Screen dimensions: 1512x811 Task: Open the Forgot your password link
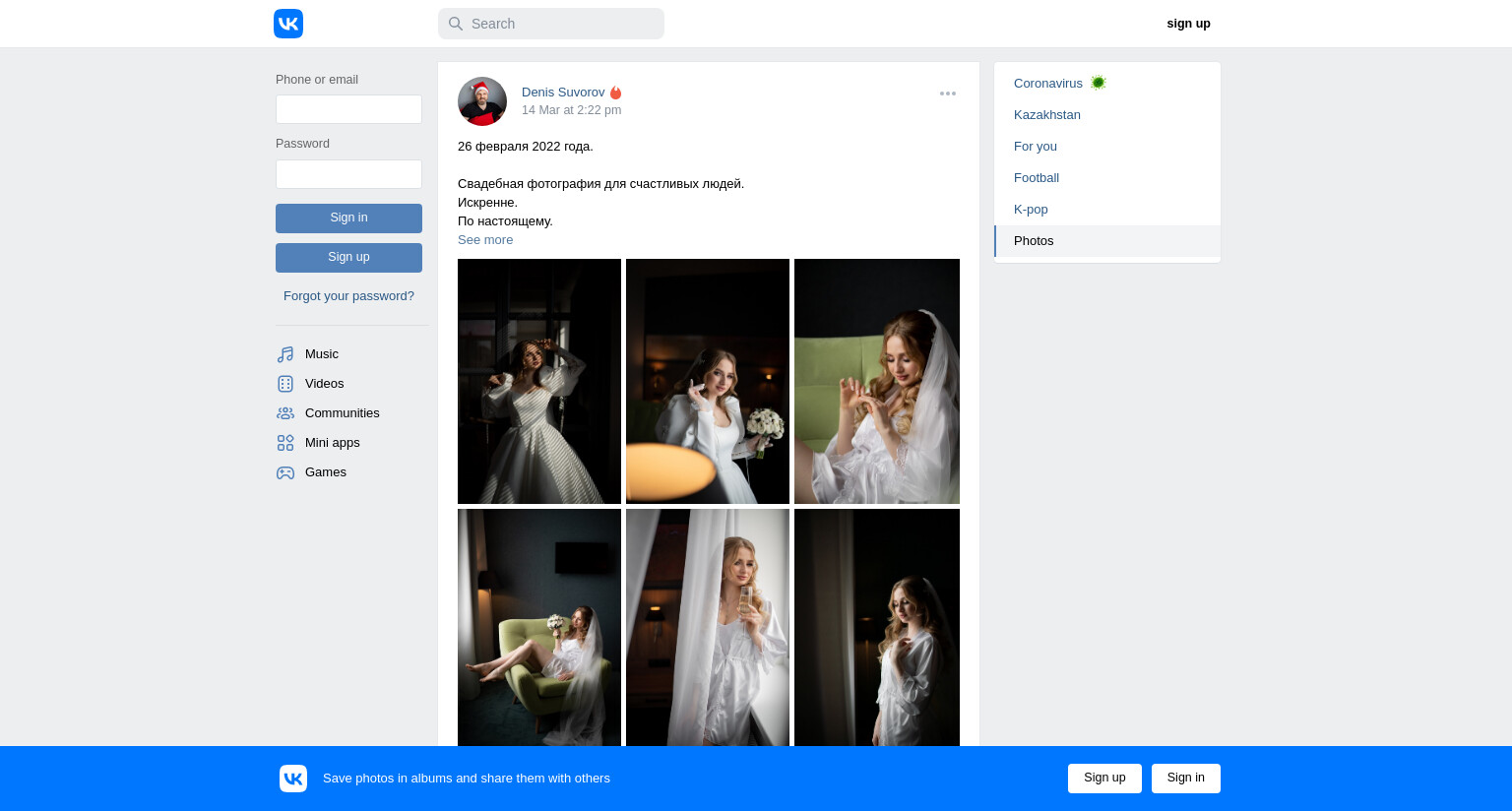pos(348,296)
